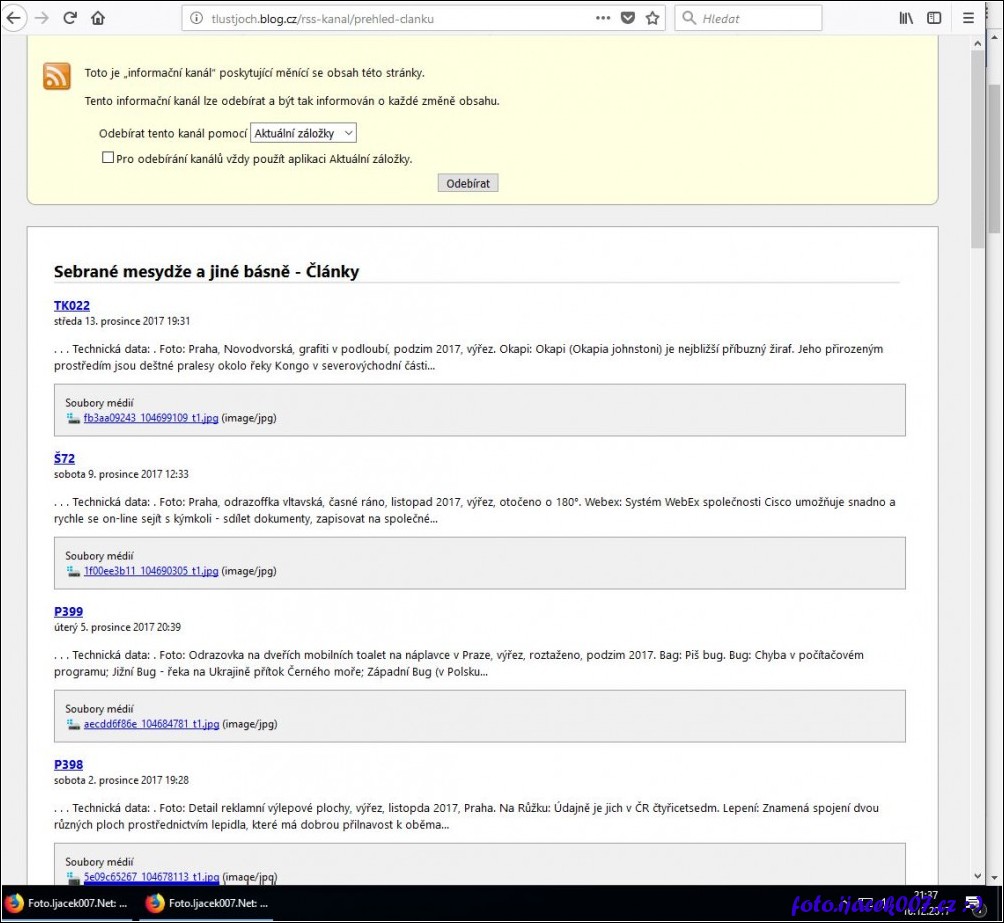Open the P399 article link
This screenshot has width=1004, height=923.
tap(68, 612)
